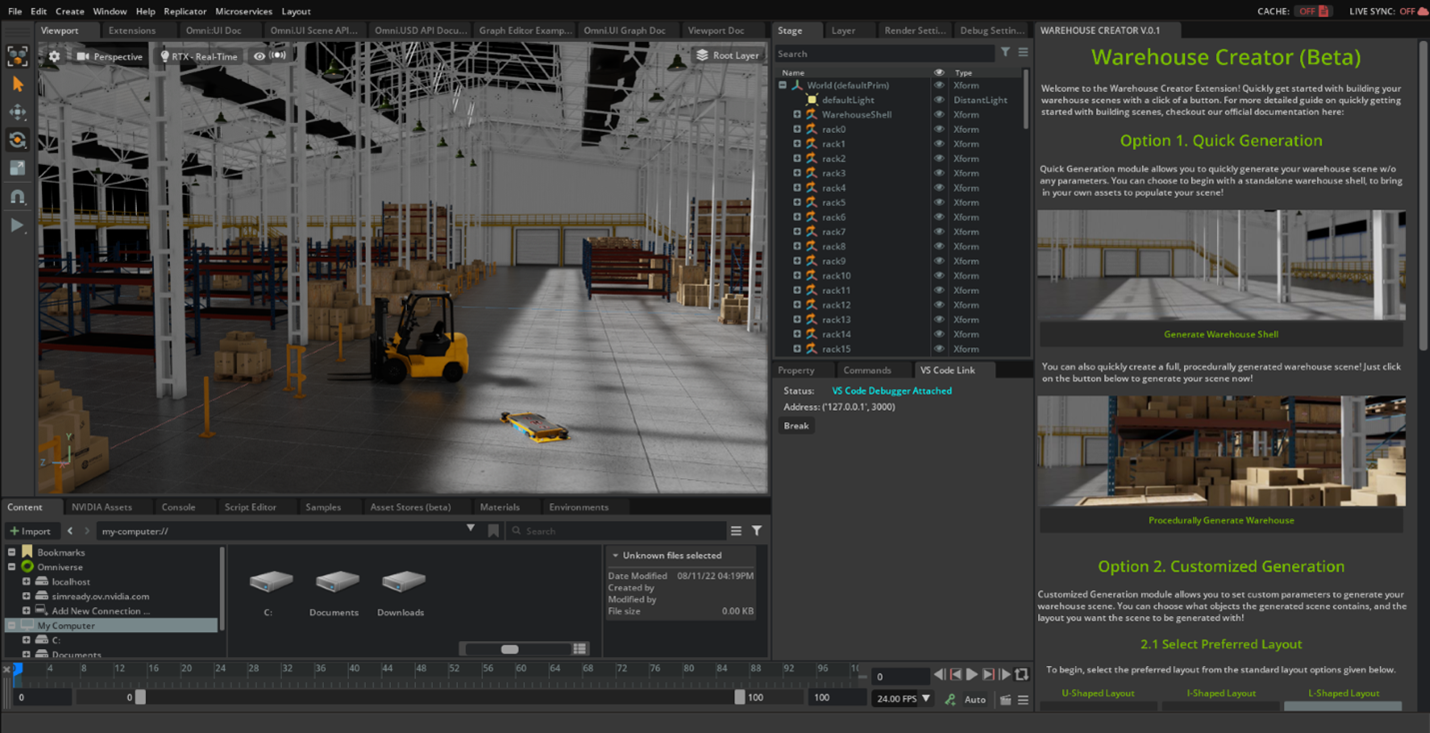Expand the rack12 prim
This screenshot has width=1430, height=733.
pyautogui.click(x=797, y=305)
